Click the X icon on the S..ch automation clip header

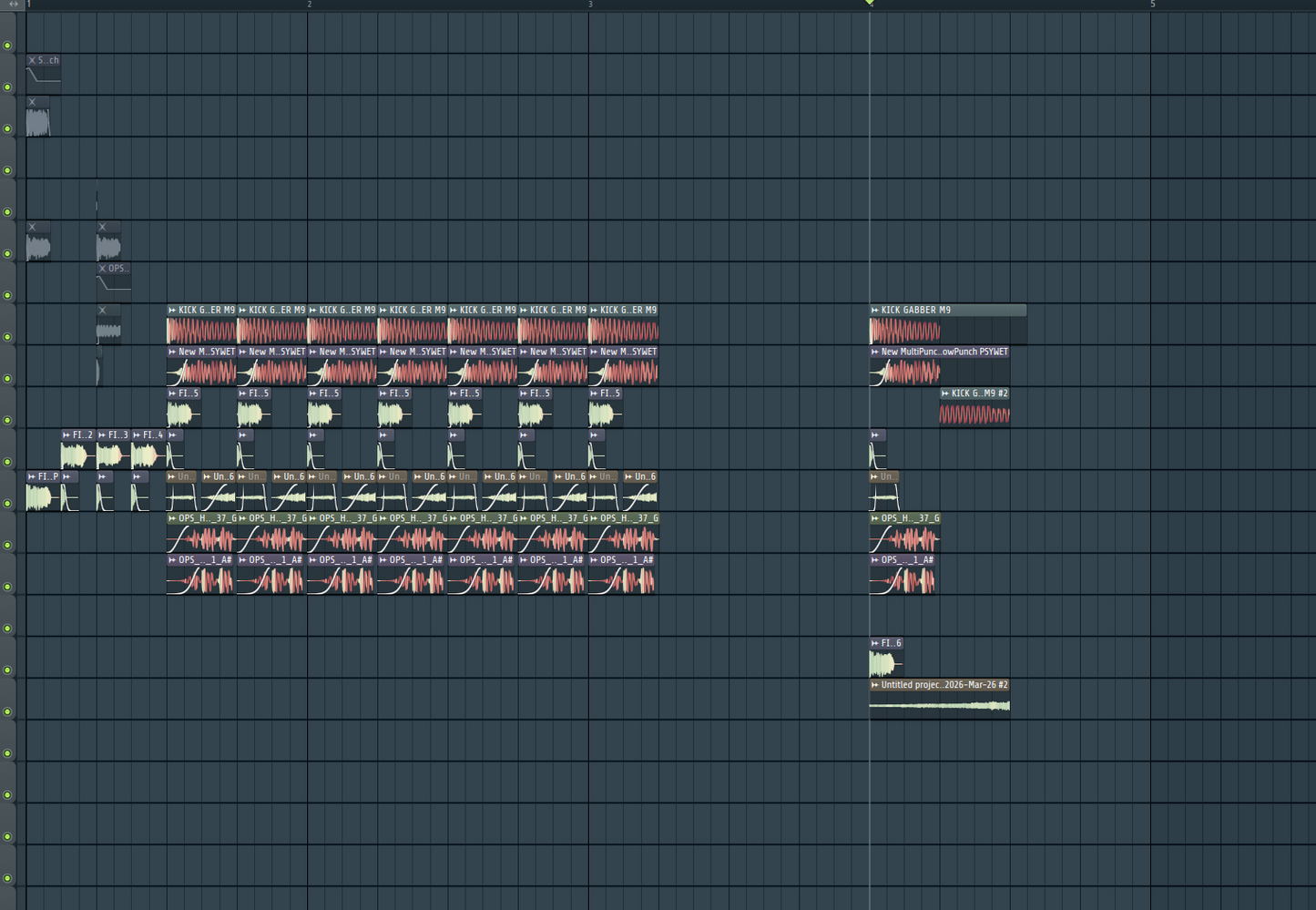pyautogui.click(x=33, y=59)
